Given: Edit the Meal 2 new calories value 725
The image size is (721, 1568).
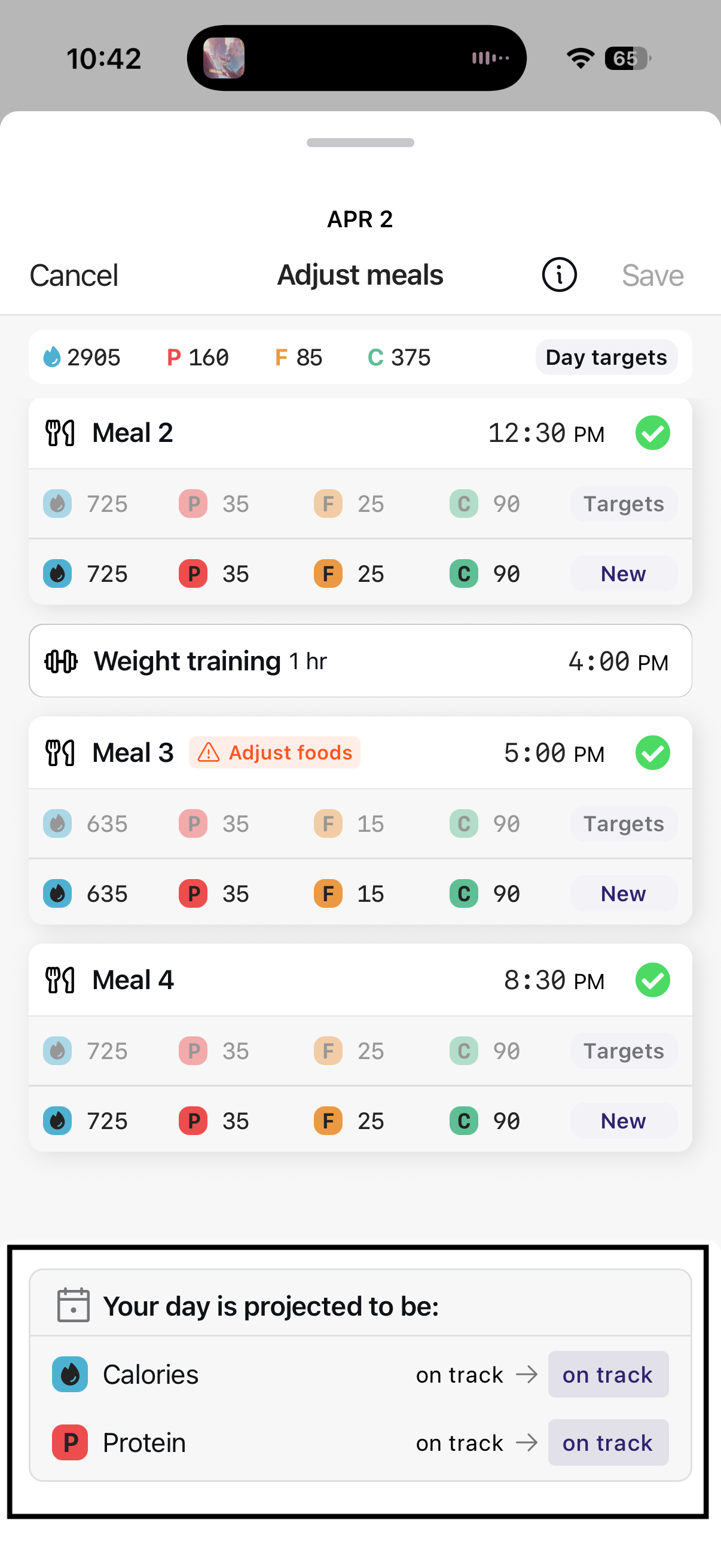Looking at the screenshot, I should click(107, 574).
